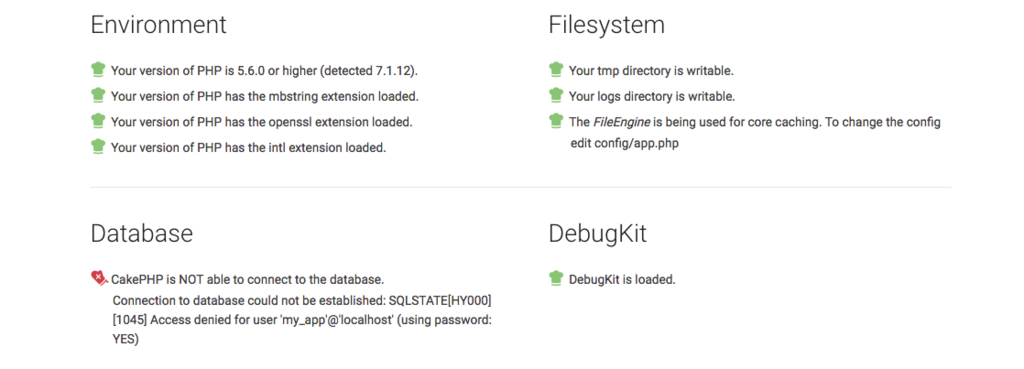Image resolution: width=1024 pixels, height=369 pixels.
Task: Click the 'edit config/app.php' text
Action: pos(624,144)
